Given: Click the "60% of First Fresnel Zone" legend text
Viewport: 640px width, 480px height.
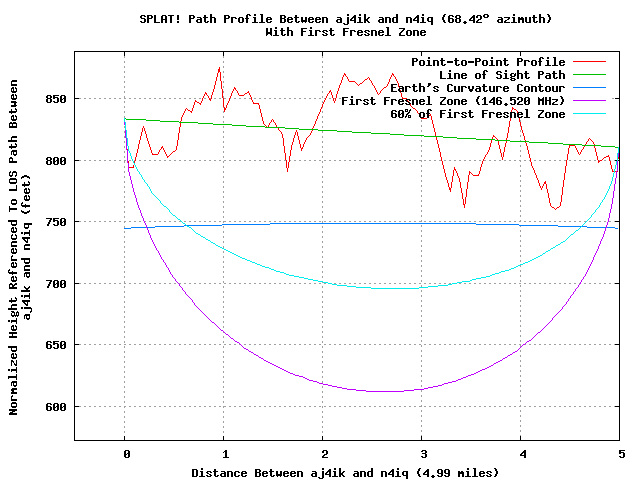Looking at the screenshot, I should click(477, 114).
